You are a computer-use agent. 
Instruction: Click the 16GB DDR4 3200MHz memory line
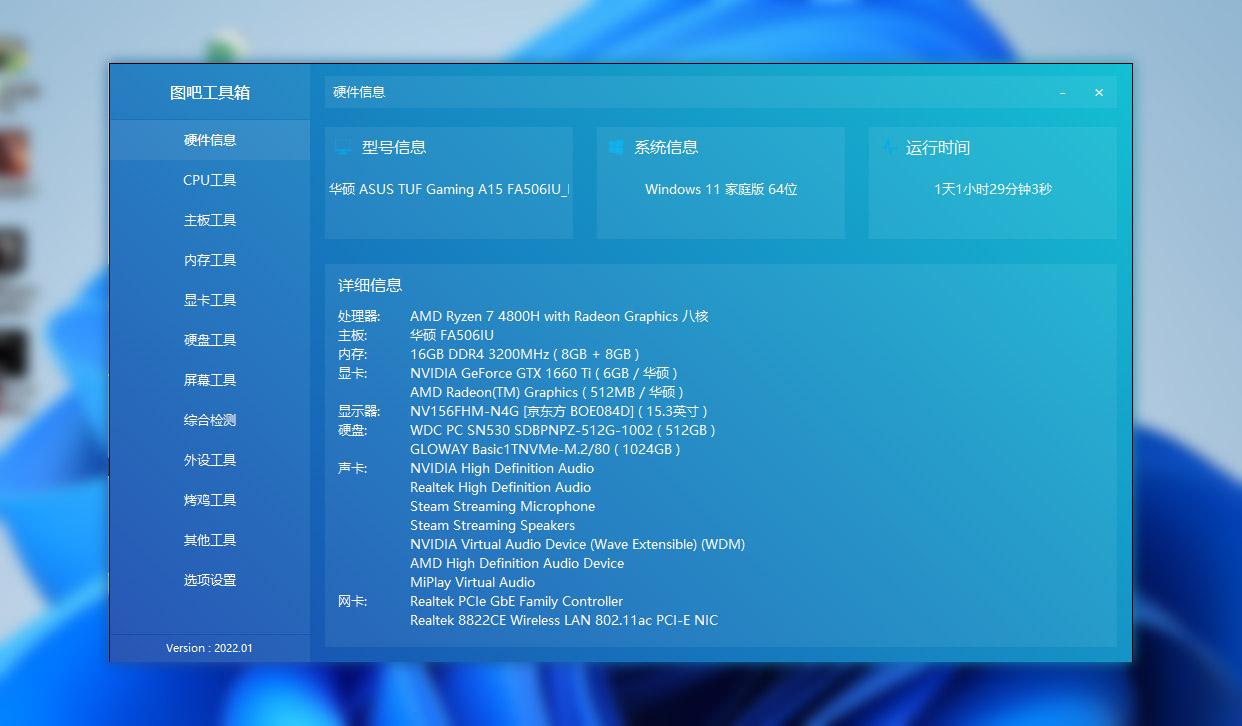tap(525, 354)
